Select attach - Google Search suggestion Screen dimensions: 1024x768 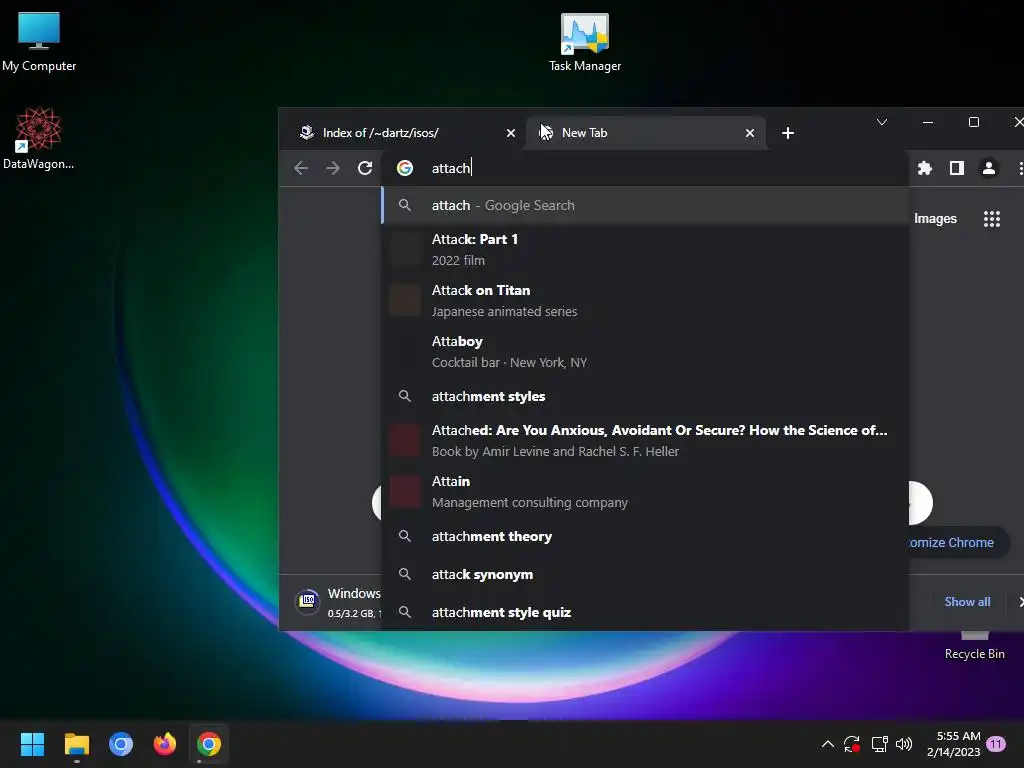click(645, 205)
